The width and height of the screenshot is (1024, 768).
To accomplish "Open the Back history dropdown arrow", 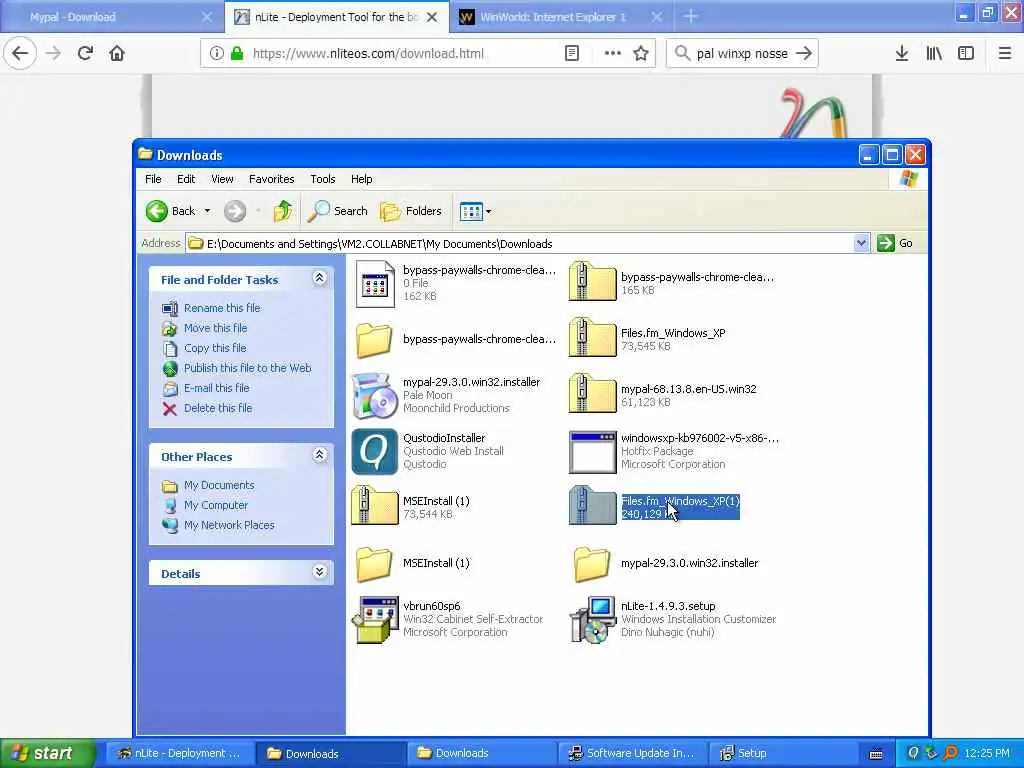I will point(207,211).
